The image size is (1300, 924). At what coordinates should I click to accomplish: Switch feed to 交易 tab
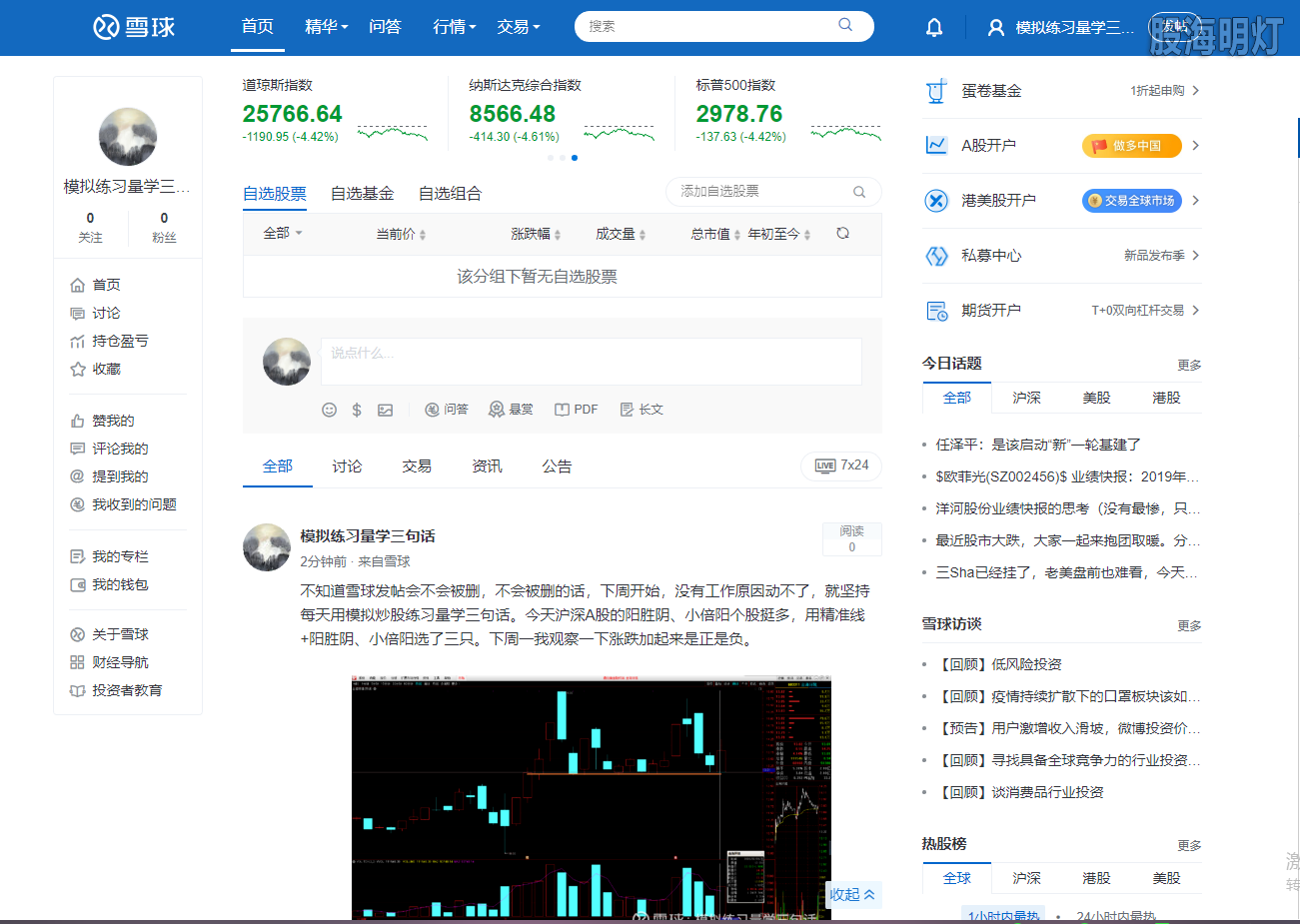point(417,466)
